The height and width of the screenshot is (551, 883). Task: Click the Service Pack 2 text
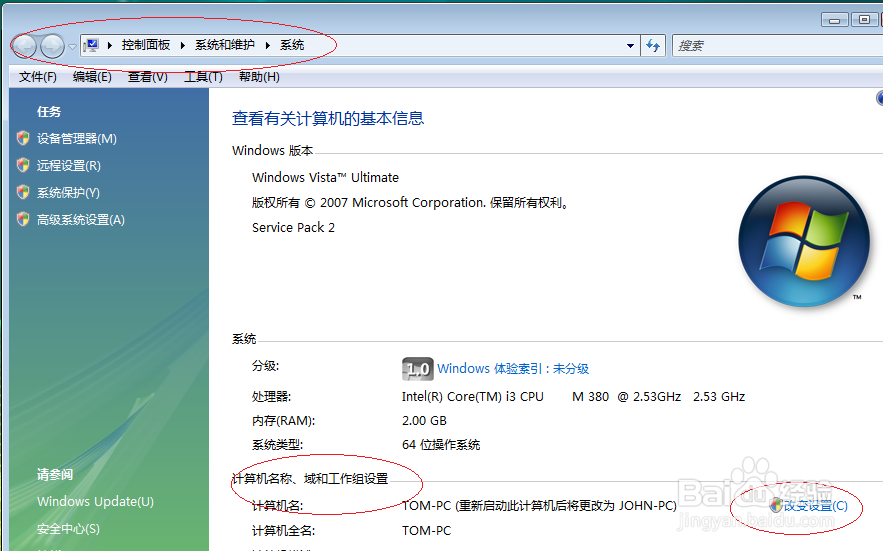293,228
